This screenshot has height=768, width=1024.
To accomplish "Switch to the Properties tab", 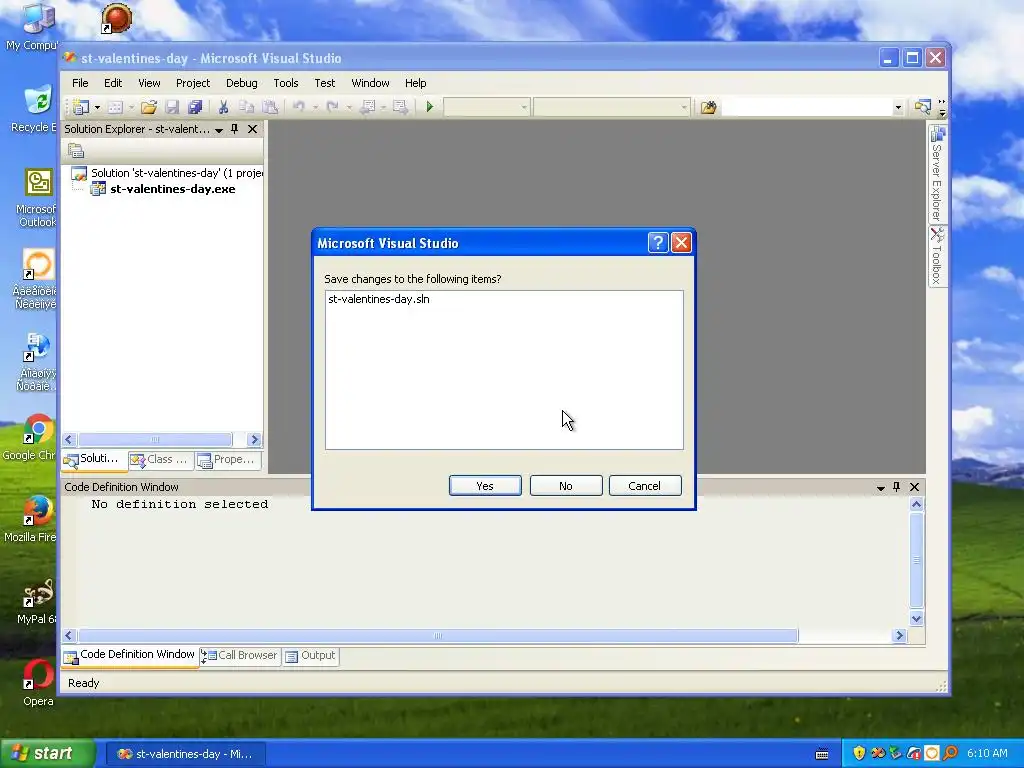I will pos(227,460).
